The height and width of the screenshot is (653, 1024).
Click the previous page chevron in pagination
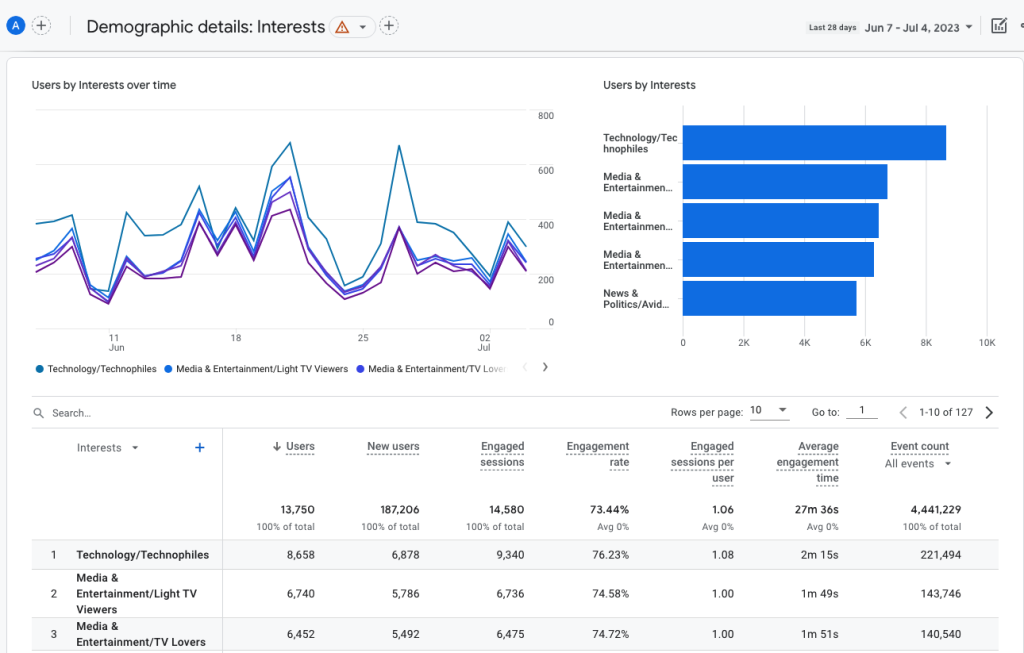point(903,411)
